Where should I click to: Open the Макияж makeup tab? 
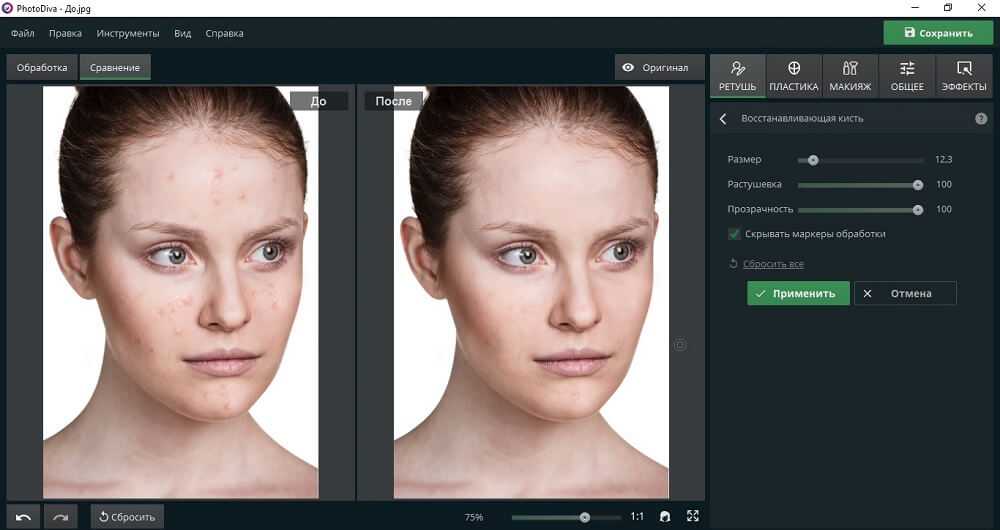pyautogui.click(x=850, y=76)
